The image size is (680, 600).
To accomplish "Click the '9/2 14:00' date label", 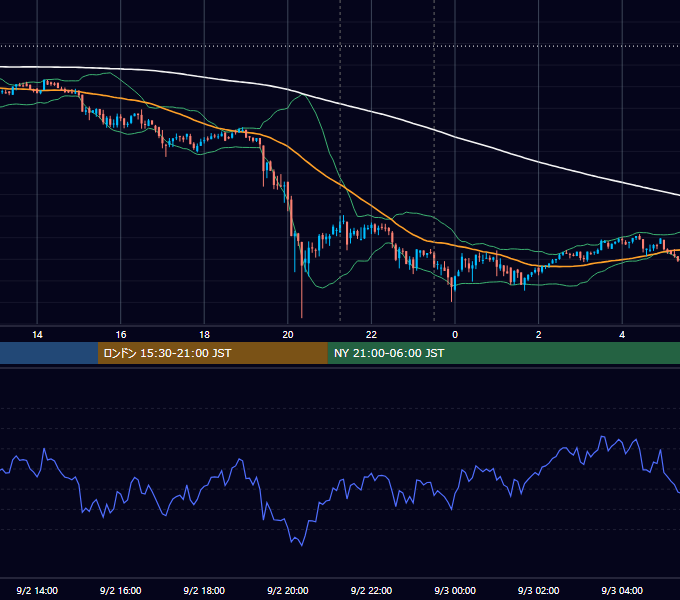I will (x=37, y=590).
